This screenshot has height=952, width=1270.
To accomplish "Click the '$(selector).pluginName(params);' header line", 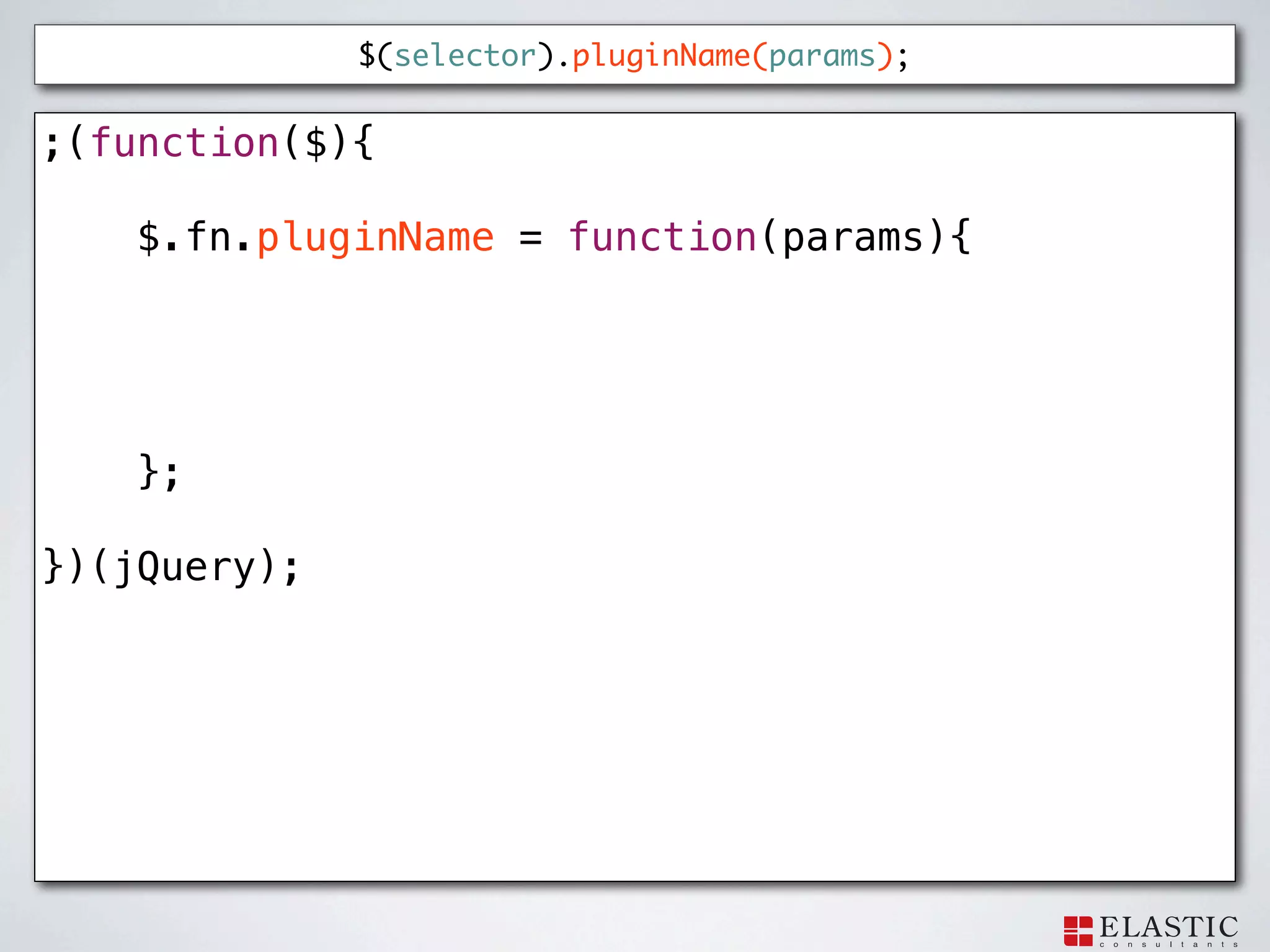I will (x=633, y=56).
